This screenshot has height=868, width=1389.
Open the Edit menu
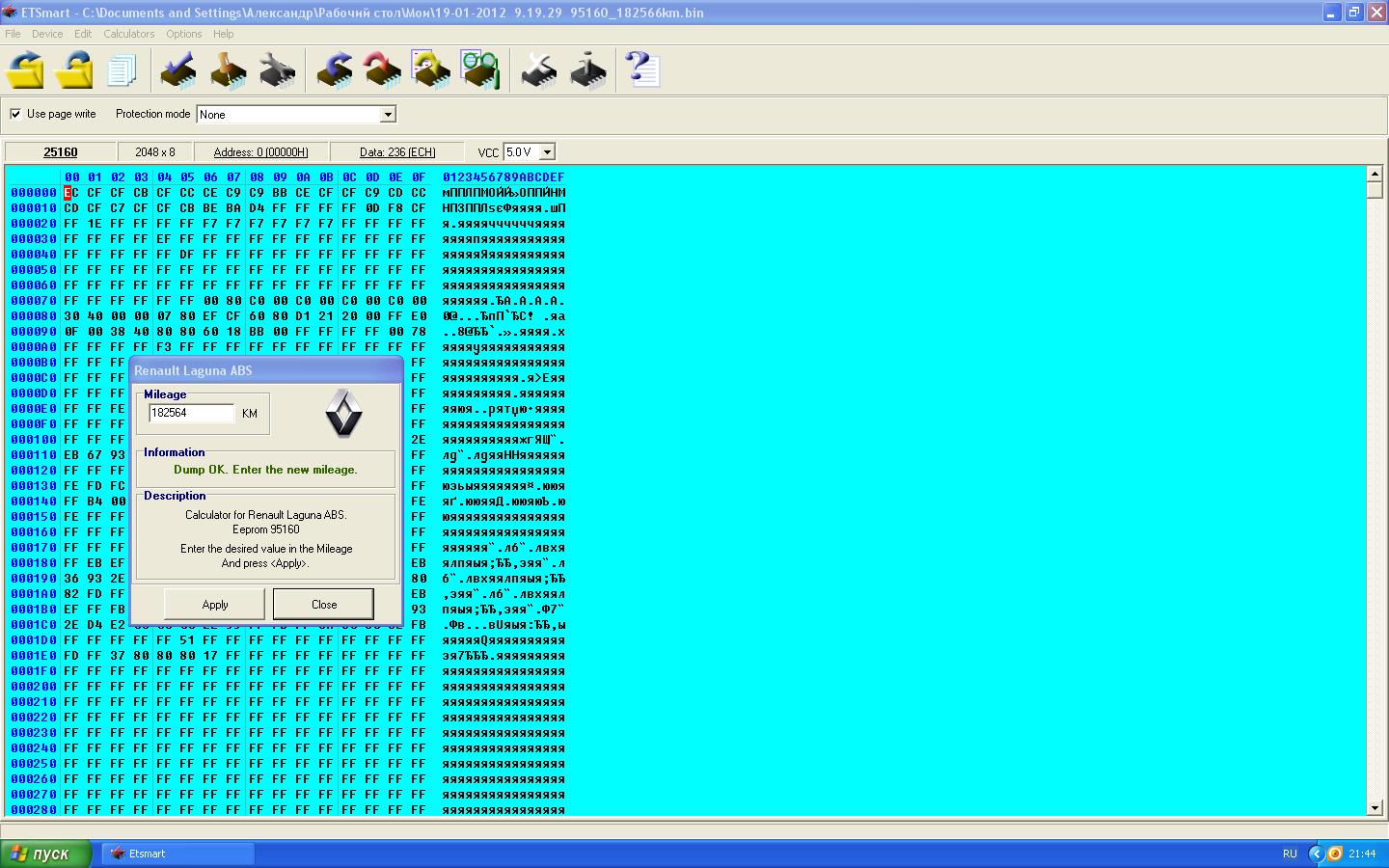click(83, 34)
